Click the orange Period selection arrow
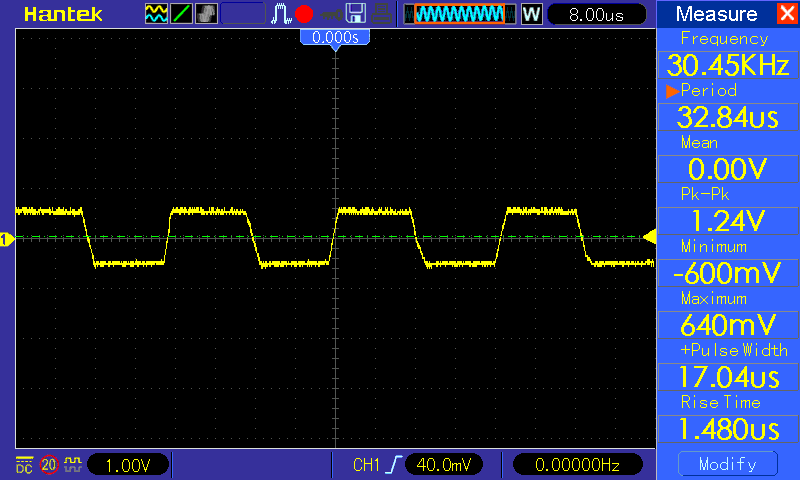This screenshot has width=800, height=480. click(672, 91)
